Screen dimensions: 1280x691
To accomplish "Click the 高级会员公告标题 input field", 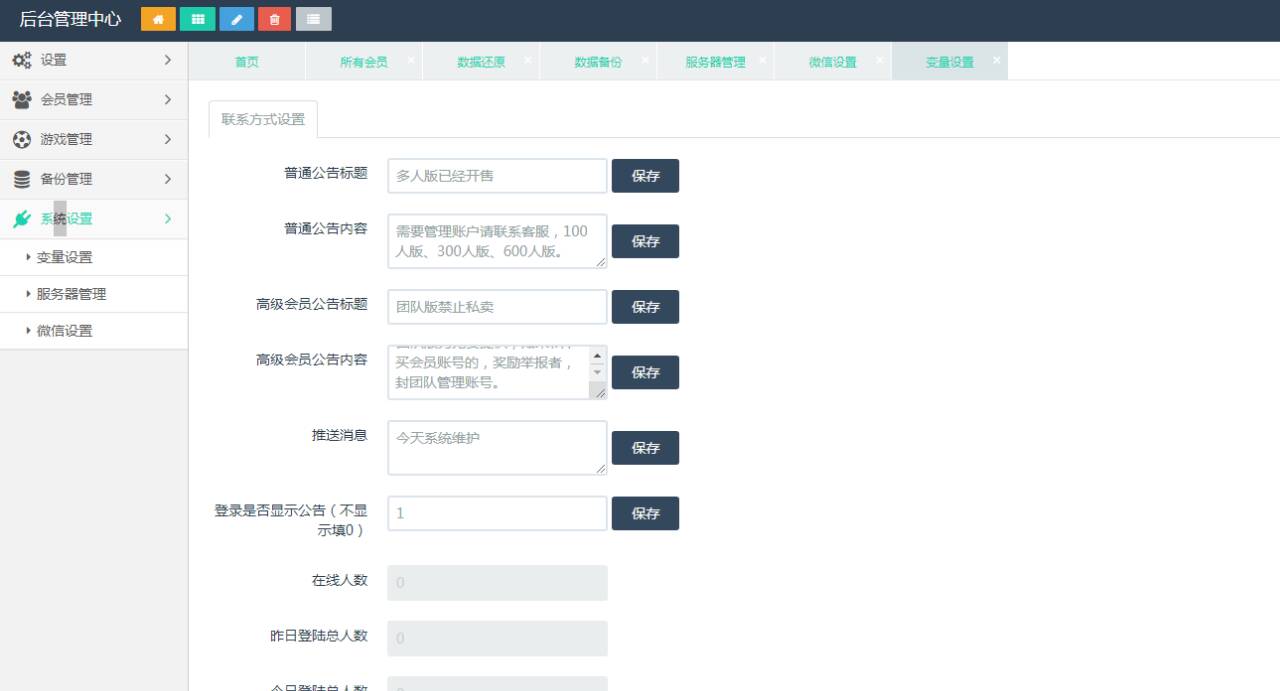I will [497, 307].
